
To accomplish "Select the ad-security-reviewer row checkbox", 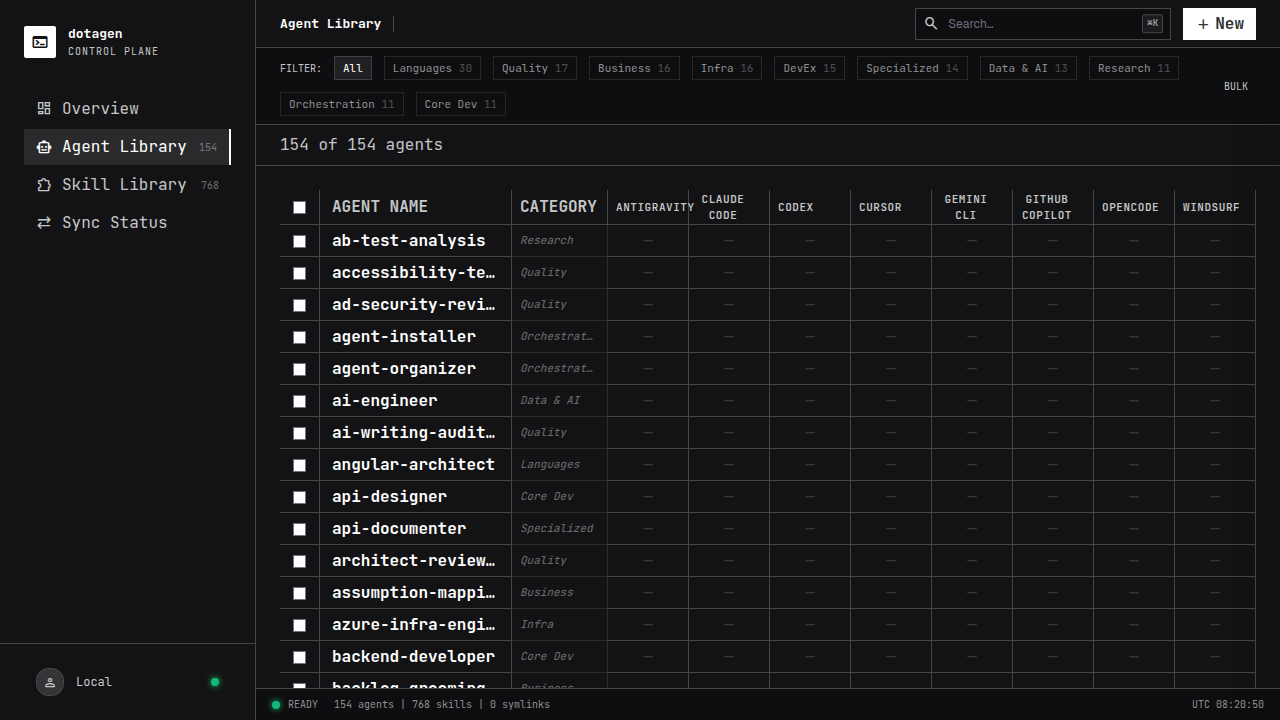I will (299, 305).
